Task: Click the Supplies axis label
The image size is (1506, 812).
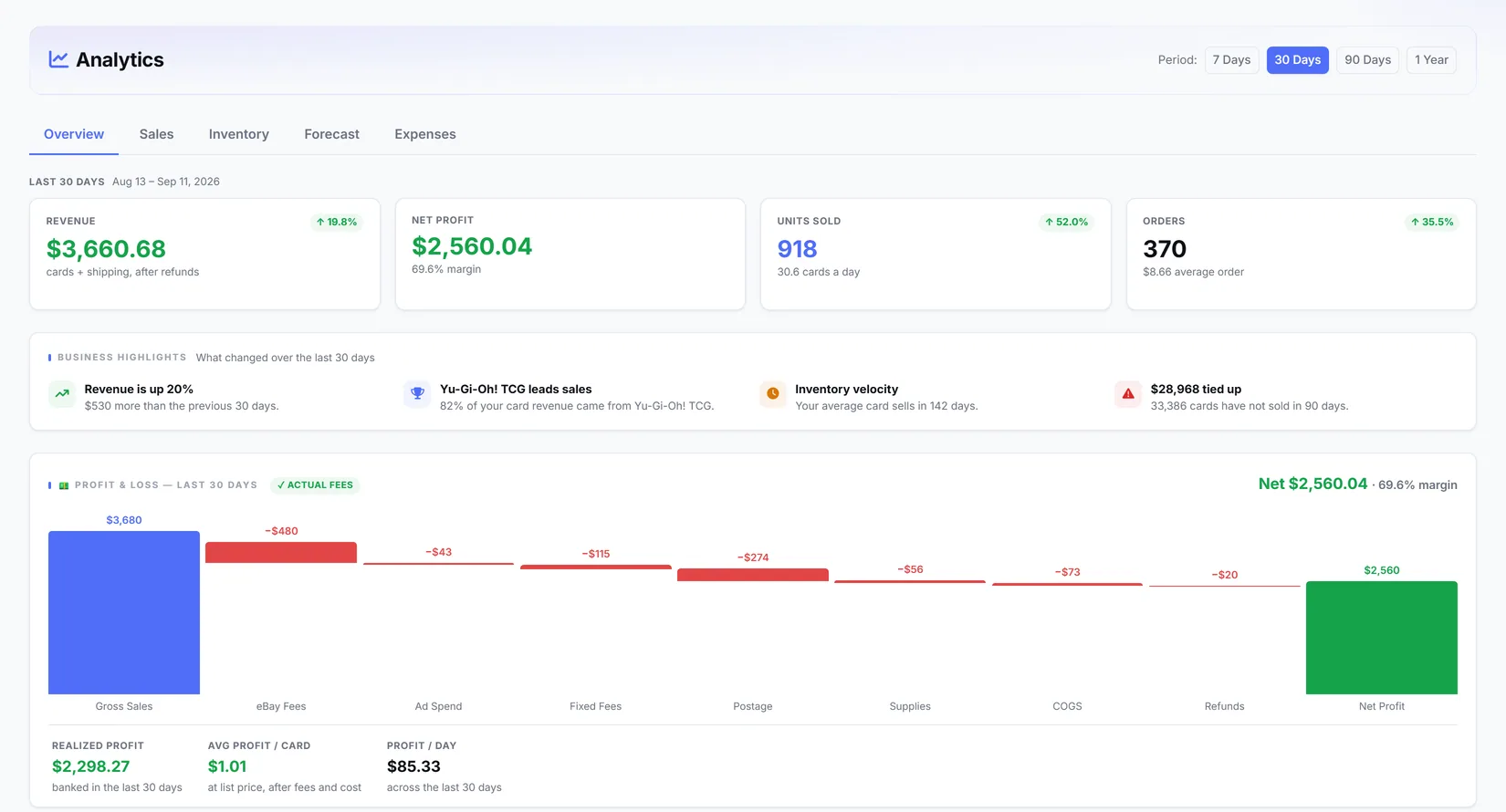Action: point(910,706)
